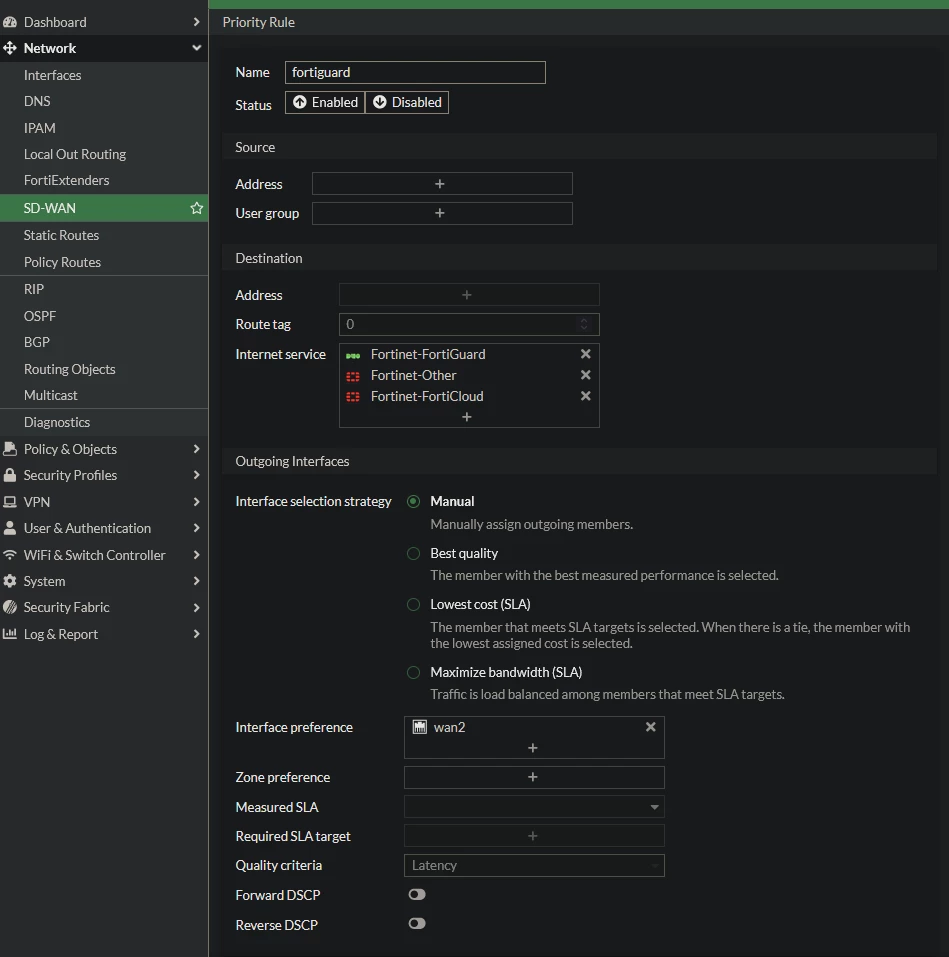Select the Lowest cost (SLA) strategy

point(414,605)
